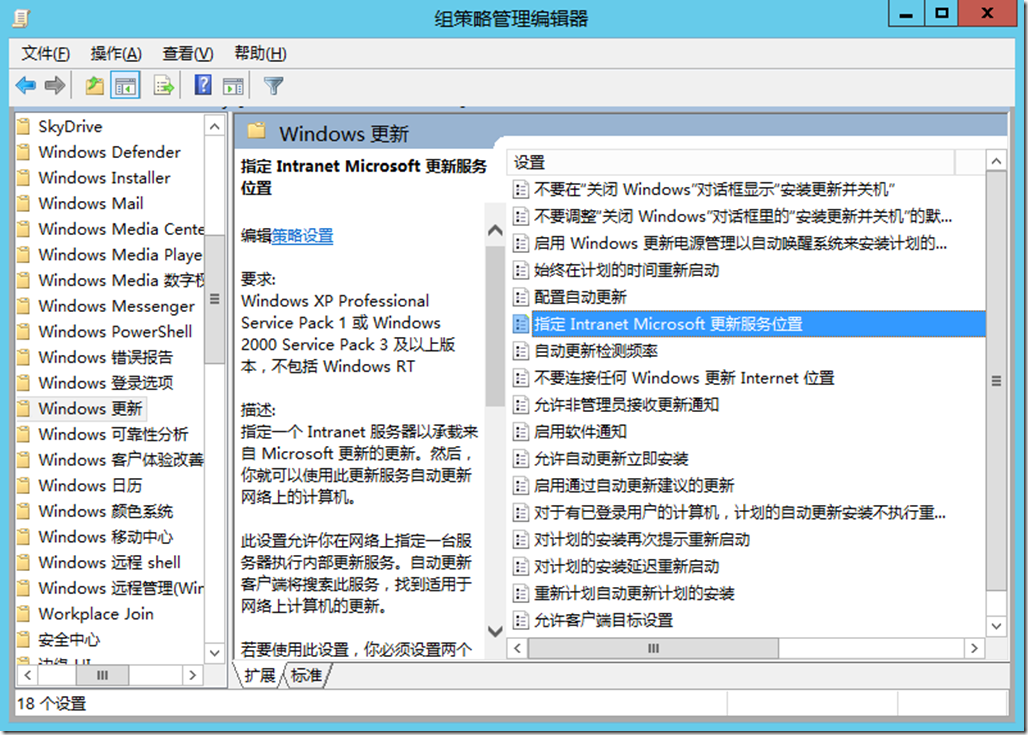Click the settings list vertical scrollbar thumb
The height and width of the screenshot is (735, 1028).
click(x=996, y=381)
